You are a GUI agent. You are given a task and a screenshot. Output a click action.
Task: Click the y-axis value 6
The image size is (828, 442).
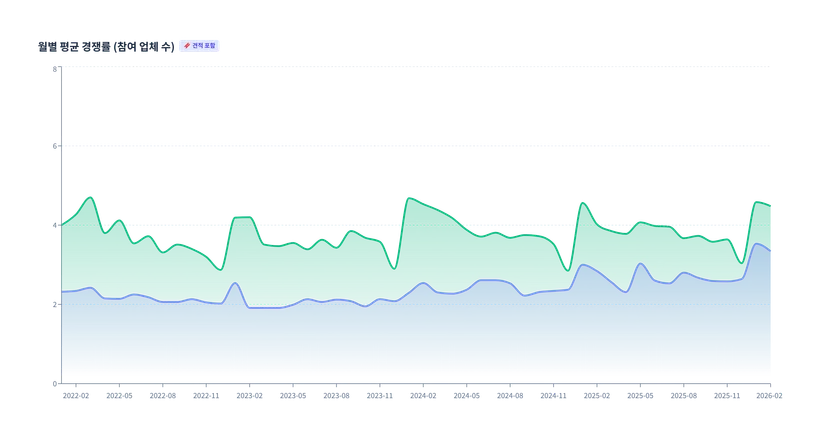[55, 146]
